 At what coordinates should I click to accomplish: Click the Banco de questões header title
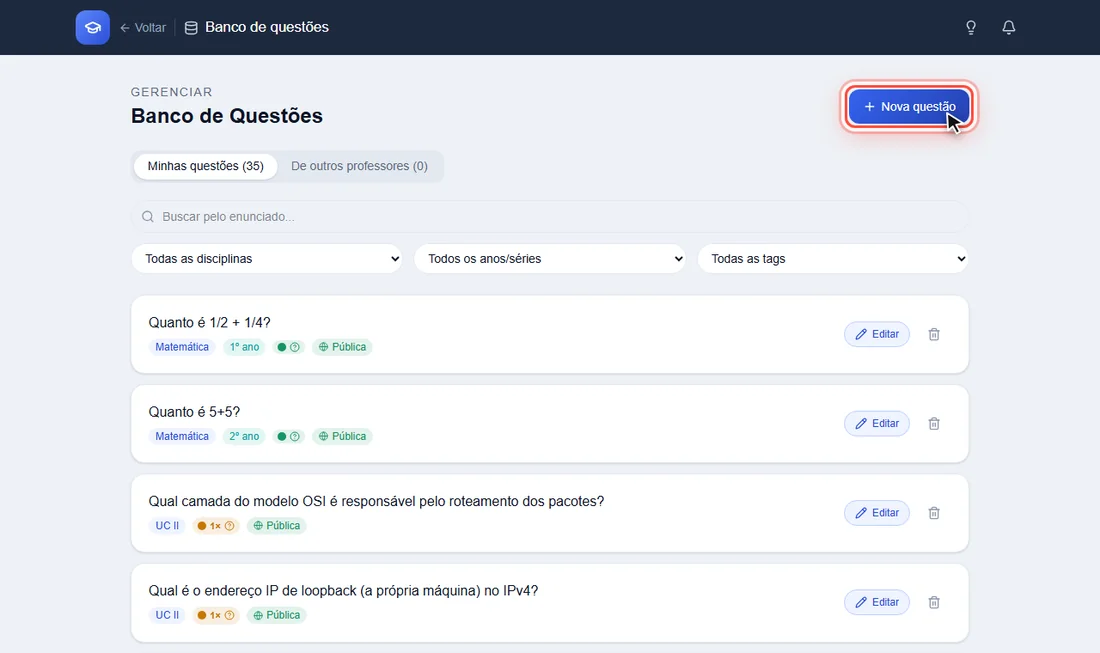[x=267, y=27]
